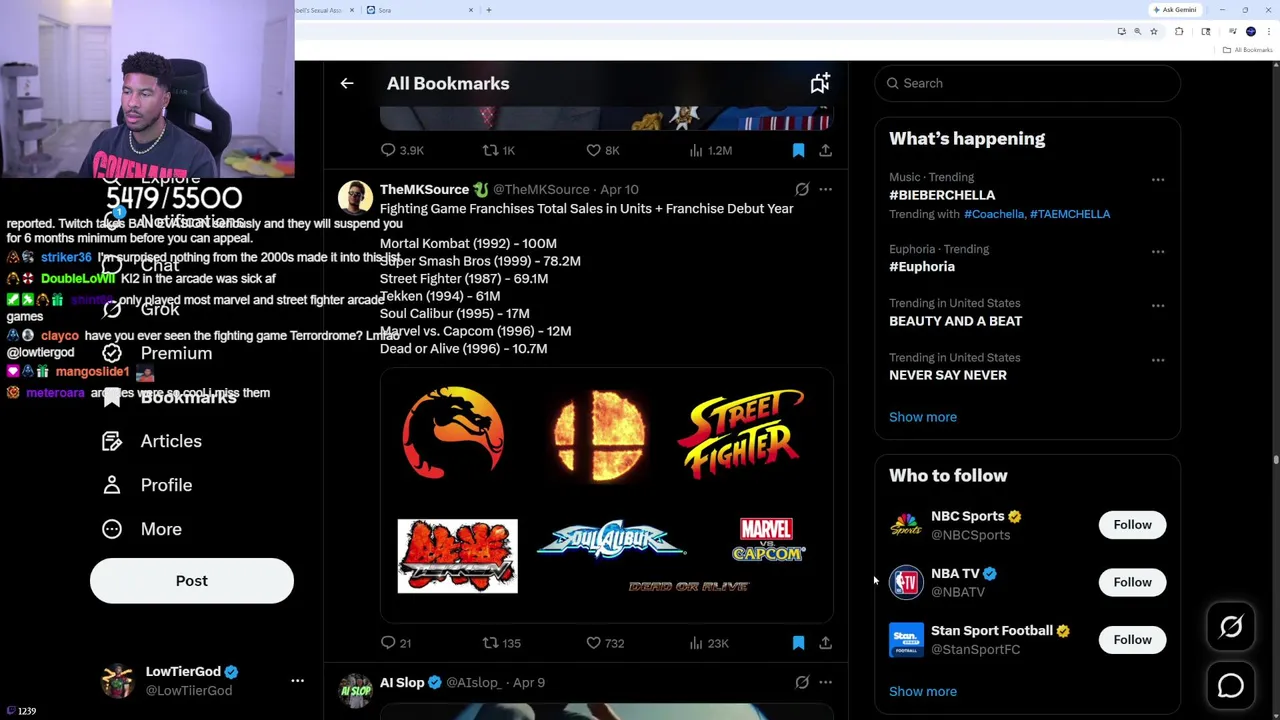Open the floating messages chat button
Screen dimensions: 1280x720
tap(1231, 686)
